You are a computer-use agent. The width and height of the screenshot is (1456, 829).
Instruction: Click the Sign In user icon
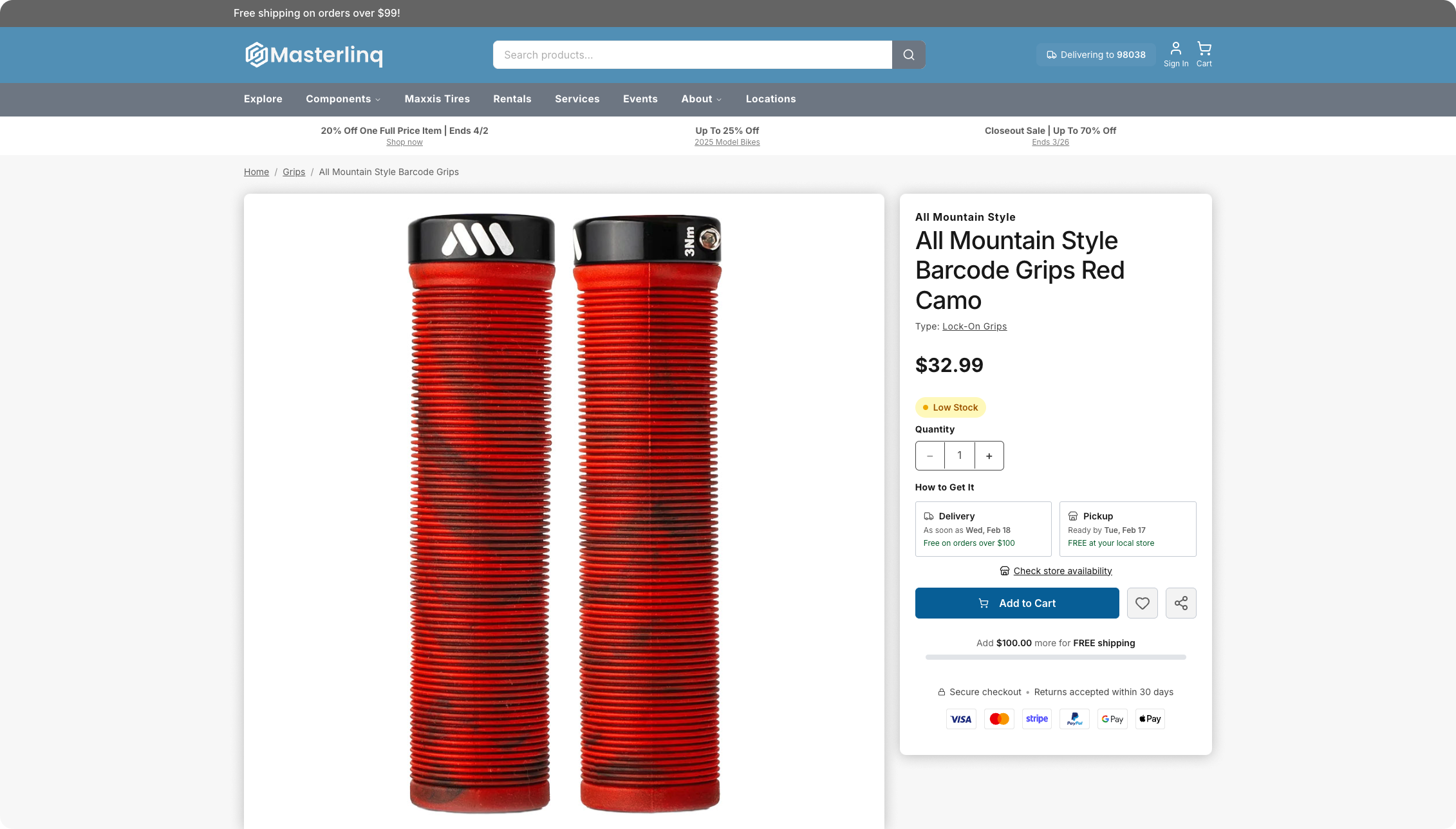click(1175, 54)
